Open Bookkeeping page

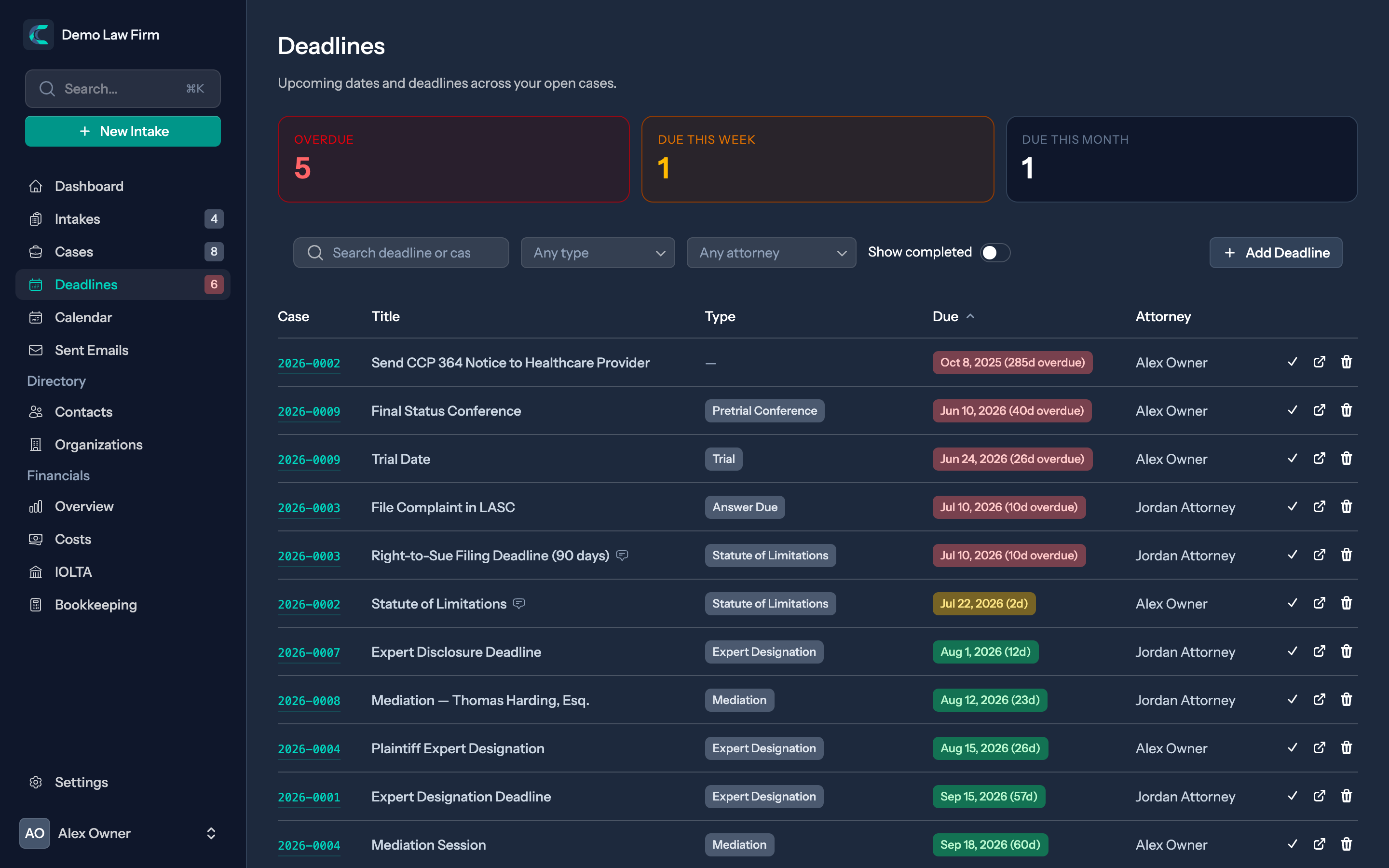point(123,605)
